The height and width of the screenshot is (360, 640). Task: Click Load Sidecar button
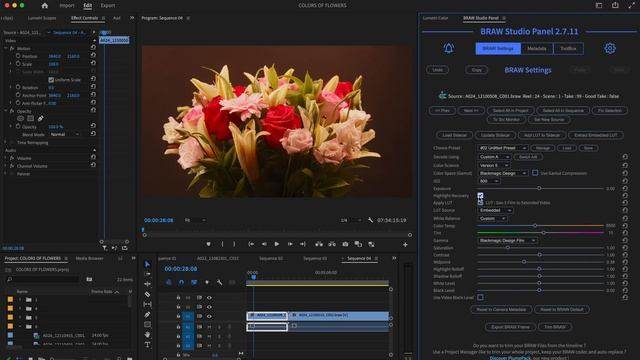(454, 135)
